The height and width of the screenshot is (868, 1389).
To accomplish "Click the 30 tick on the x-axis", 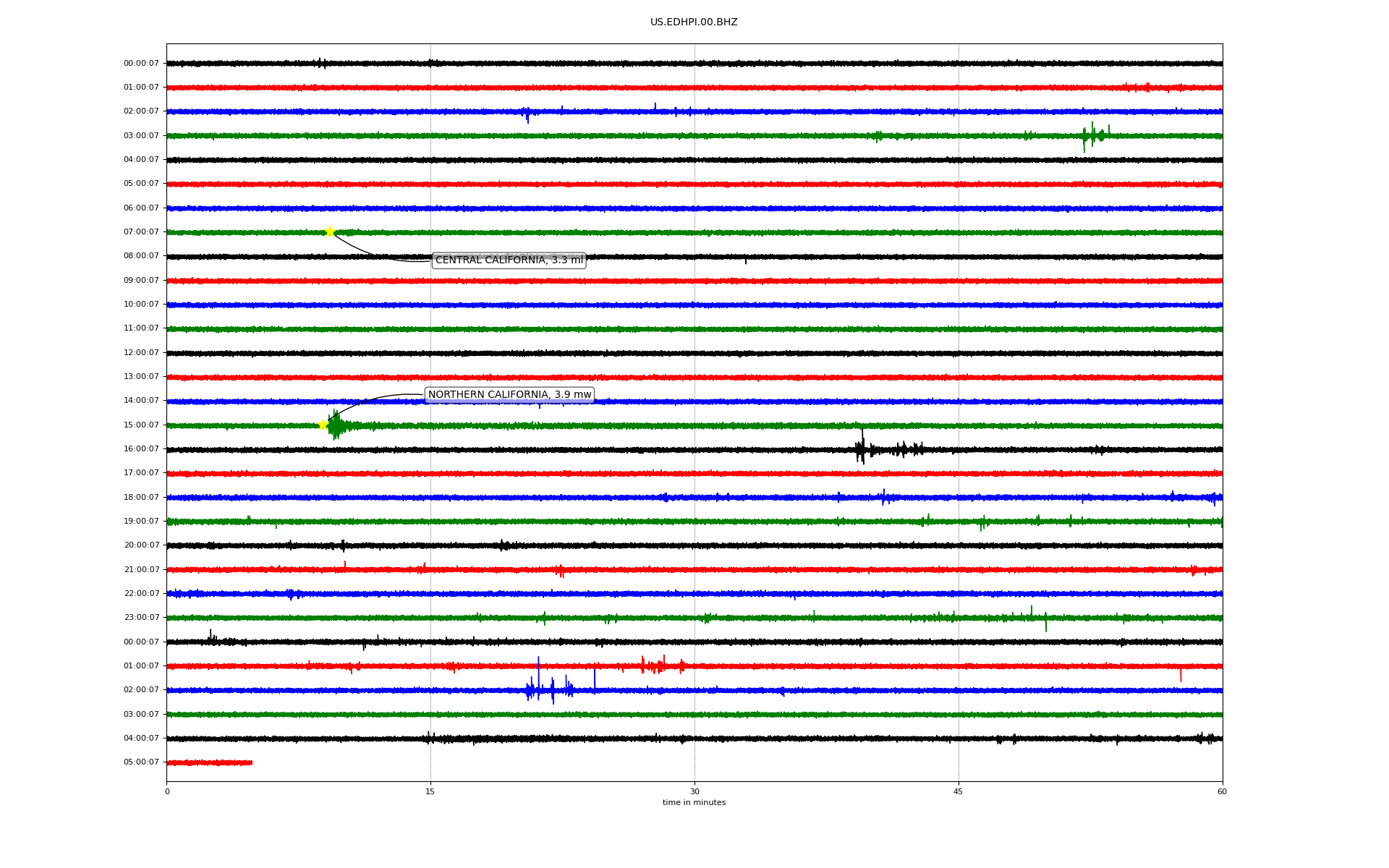I will tap(694, 791).
